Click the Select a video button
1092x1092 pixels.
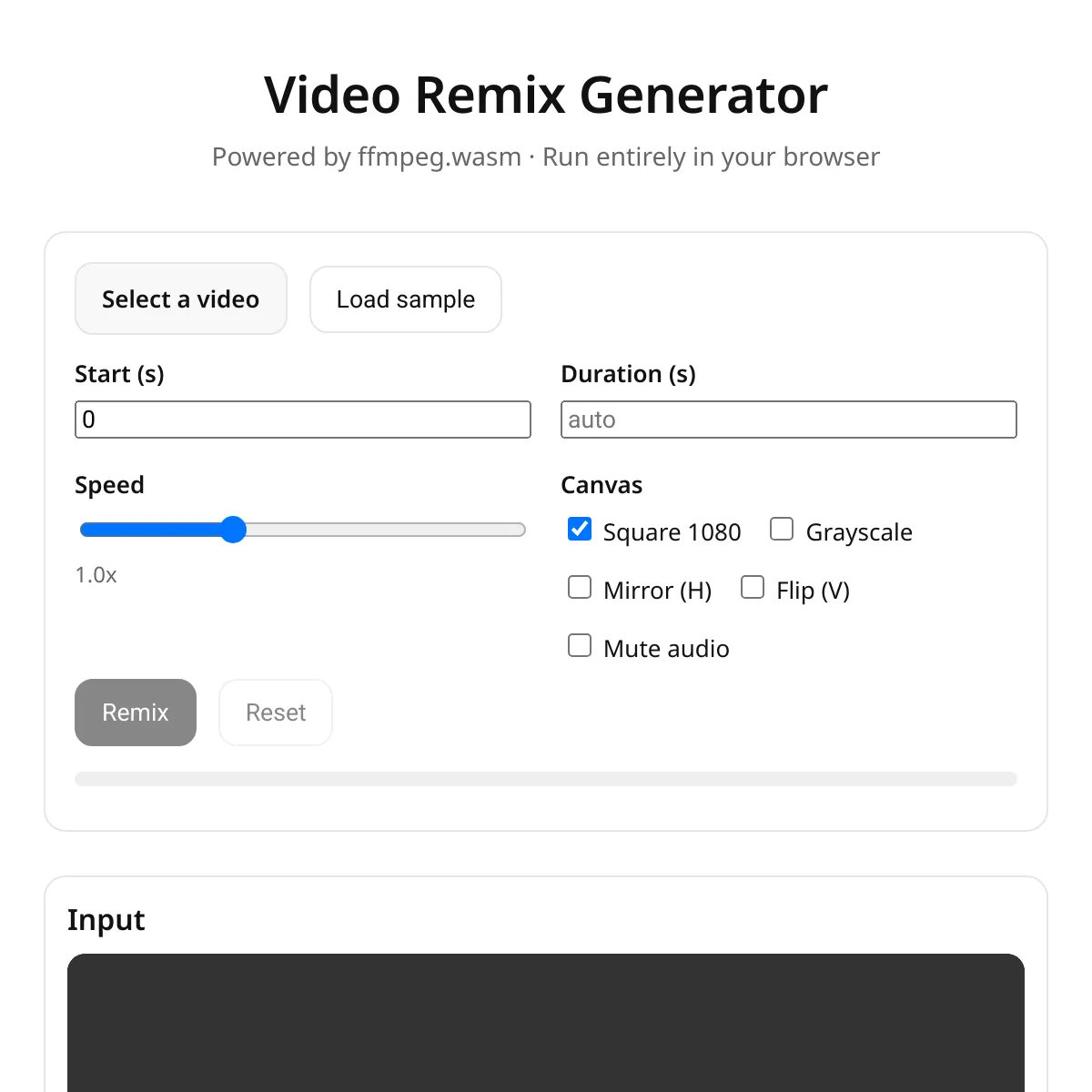click(x=181, y=299)
